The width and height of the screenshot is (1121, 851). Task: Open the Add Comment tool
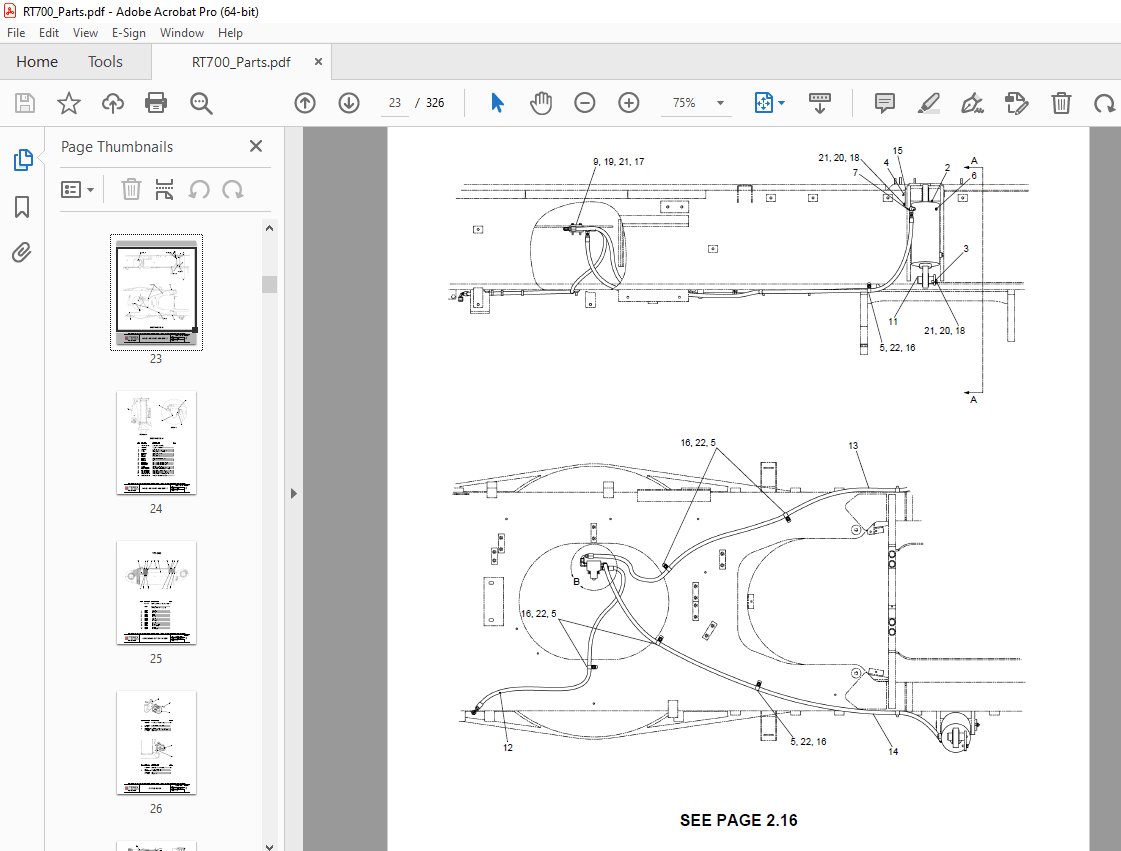884,103
